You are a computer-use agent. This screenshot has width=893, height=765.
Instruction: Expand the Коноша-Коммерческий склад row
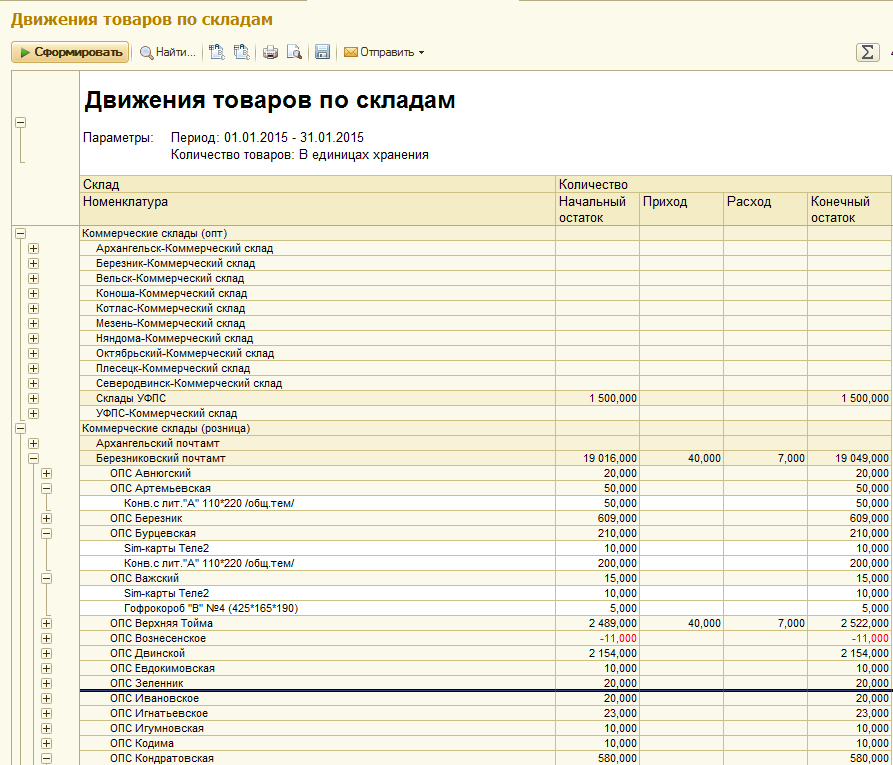coord(33,293)
